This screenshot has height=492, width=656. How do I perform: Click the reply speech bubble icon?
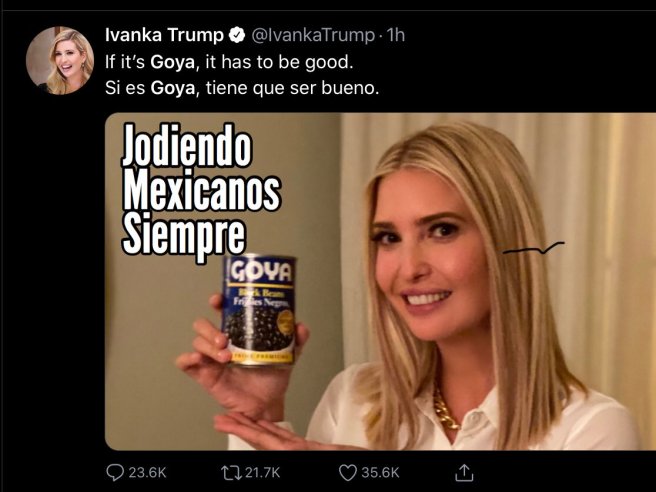coord(115,473)
